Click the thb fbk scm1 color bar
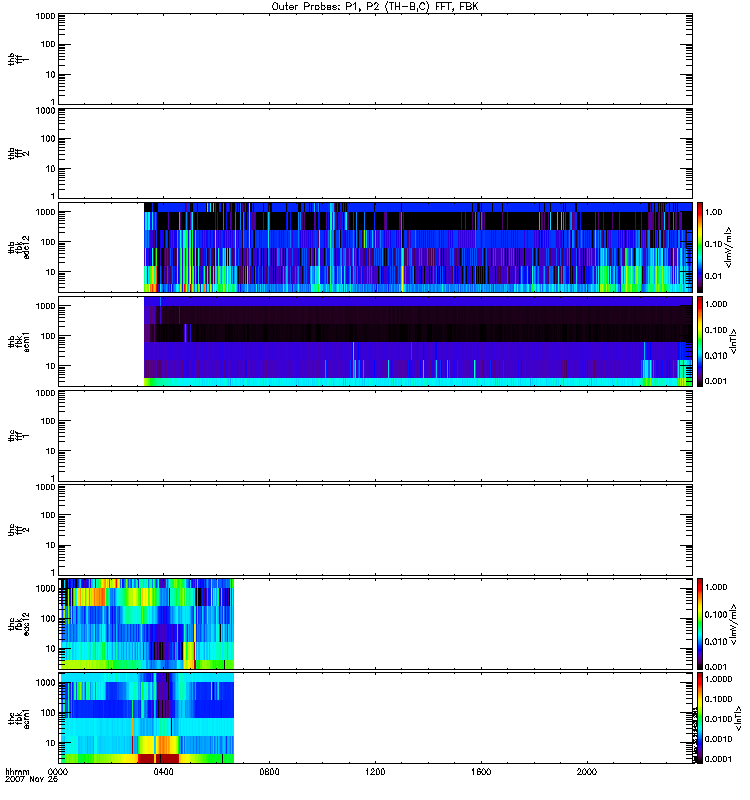This screenshot has height=800, width=750. click(x=700, y=341)
